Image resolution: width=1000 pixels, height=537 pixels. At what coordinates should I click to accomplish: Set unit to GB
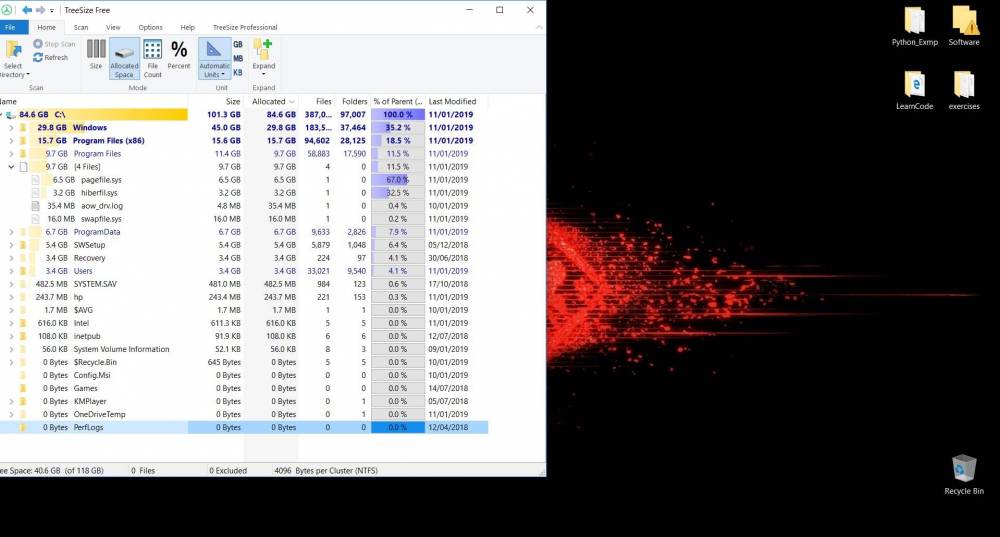point(238,45)
